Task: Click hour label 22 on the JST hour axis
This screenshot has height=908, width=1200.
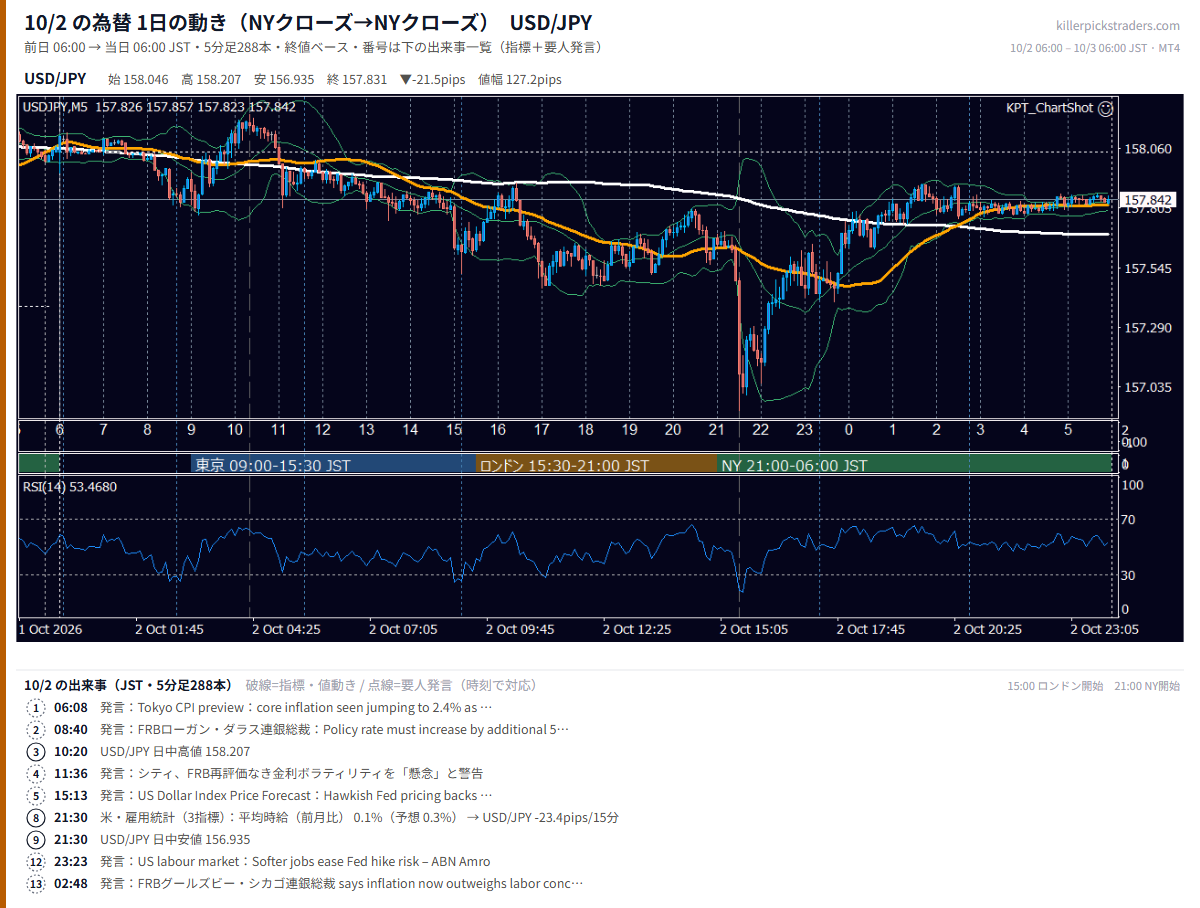Action: coord(761,430)
